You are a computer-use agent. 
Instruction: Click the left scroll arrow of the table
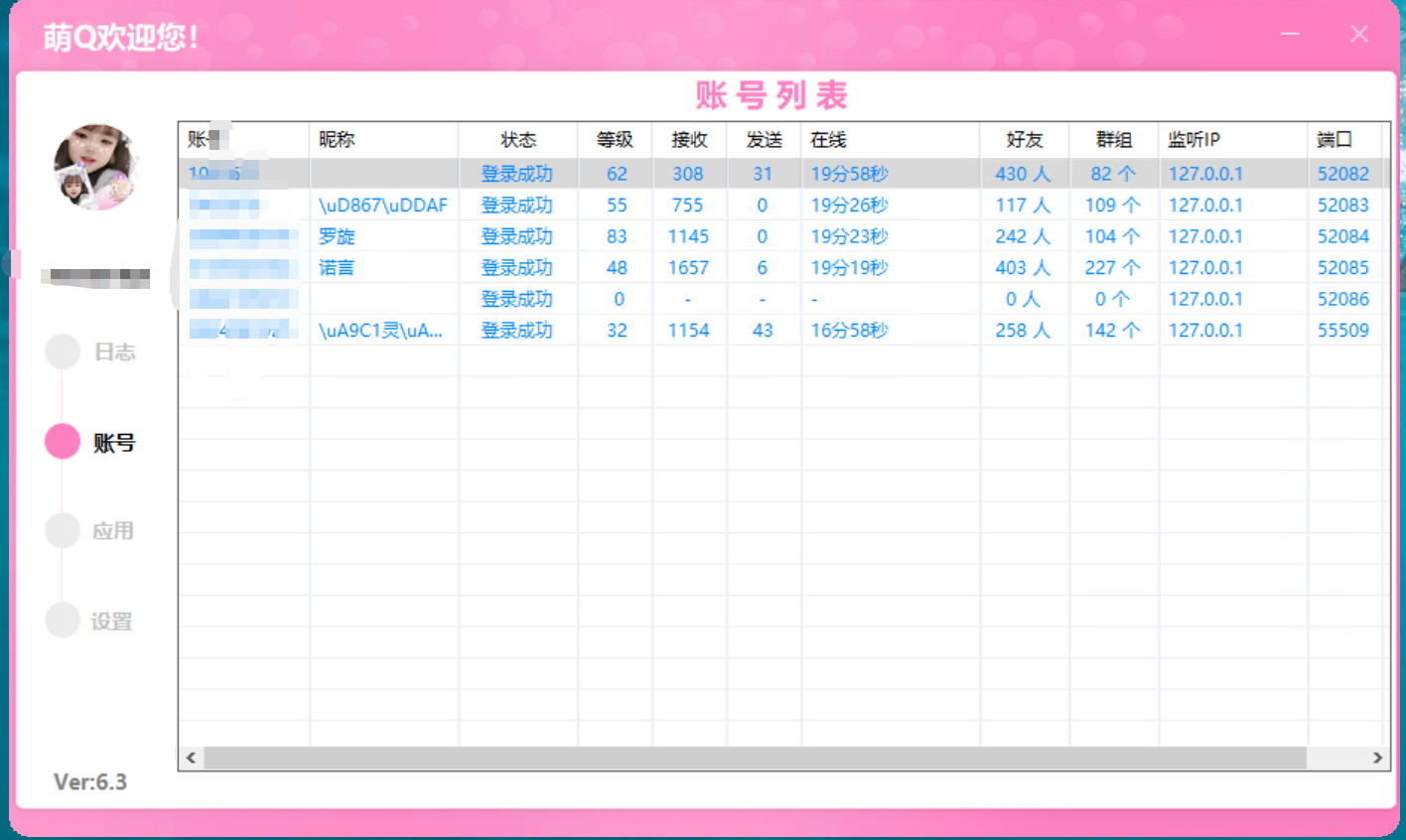[189, 758]
